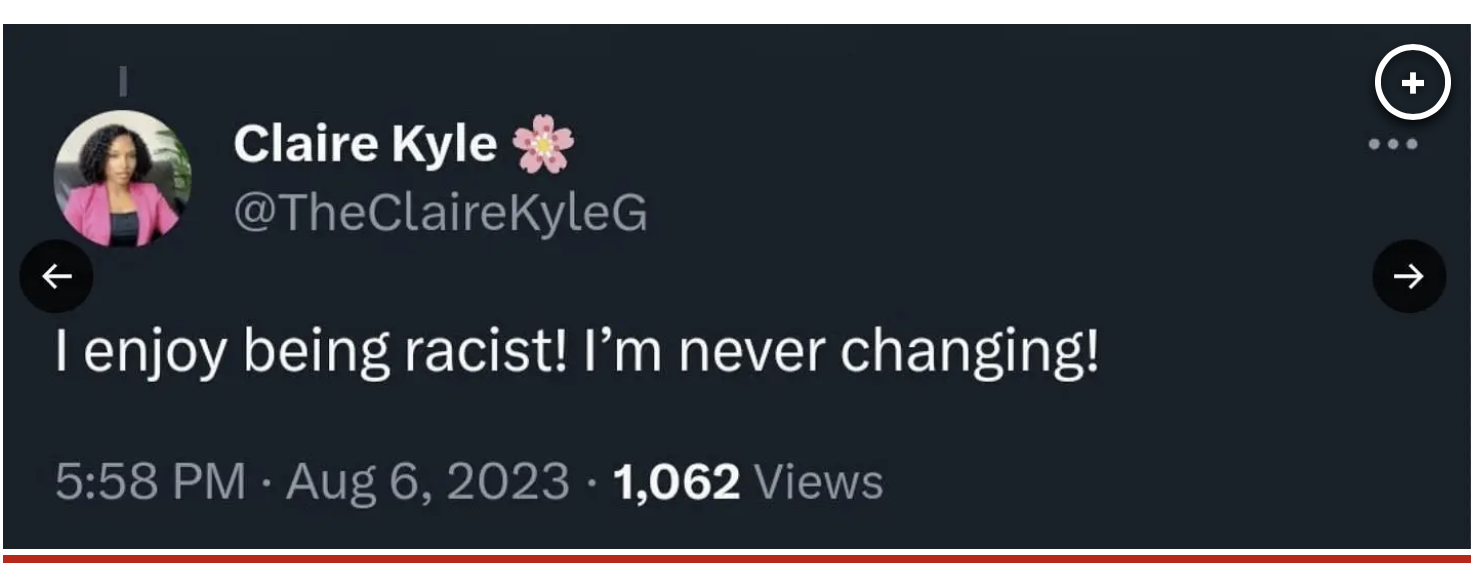Click the cherry blossom emoji badge
This screenshot has width=1482, height=582.
click(543, 143)
